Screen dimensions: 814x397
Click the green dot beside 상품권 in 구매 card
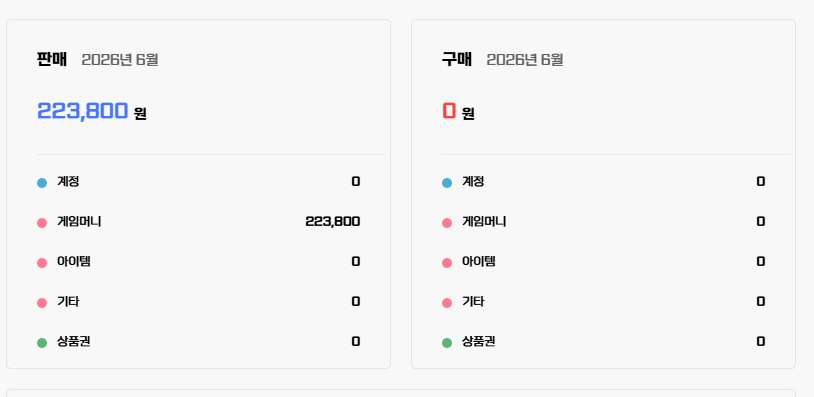pos(447,343)
